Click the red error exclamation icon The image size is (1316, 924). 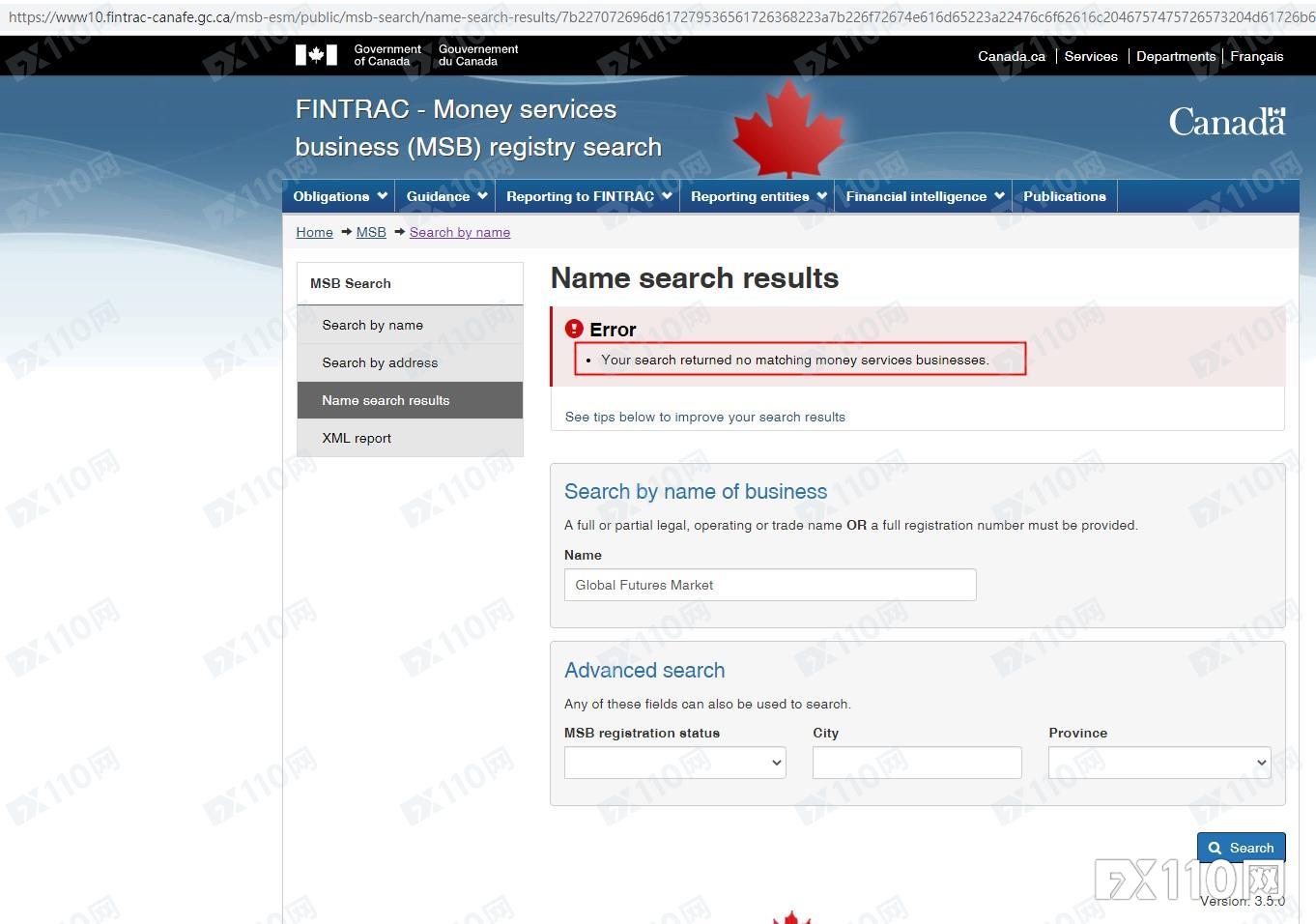pos(574,329)
